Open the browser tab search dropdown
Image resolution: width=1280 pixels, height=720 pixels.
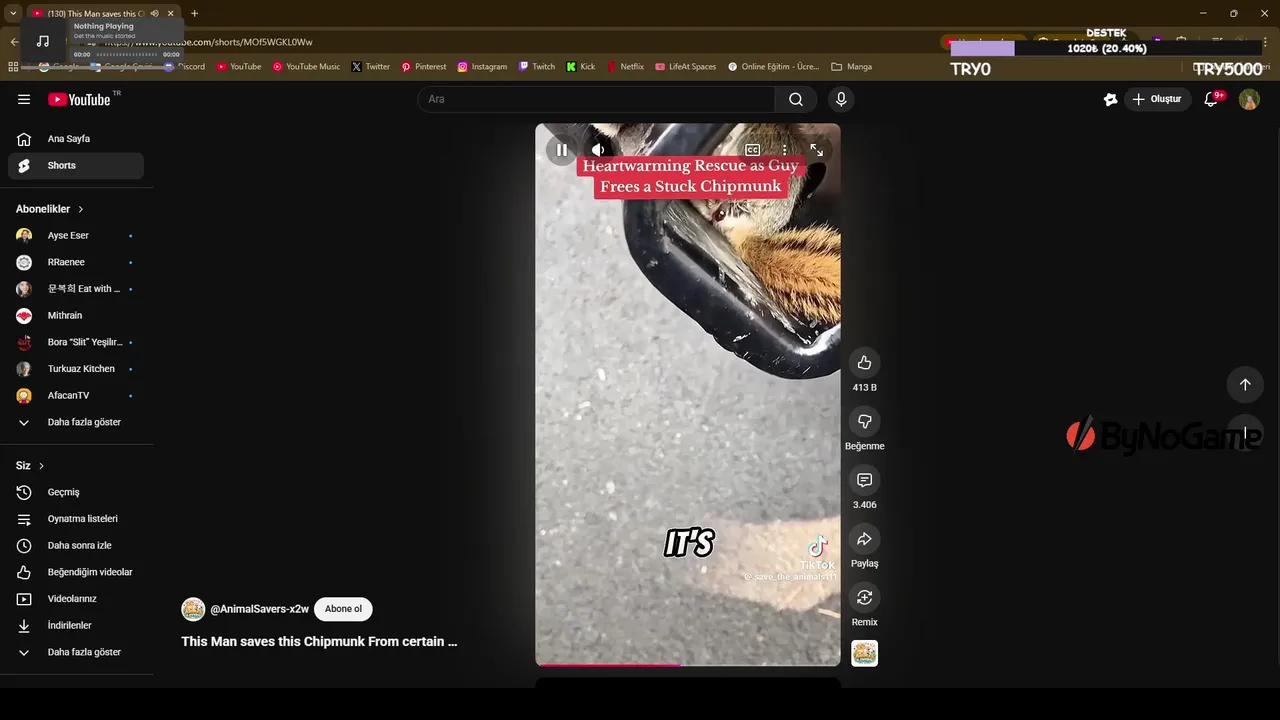point(13,13)
